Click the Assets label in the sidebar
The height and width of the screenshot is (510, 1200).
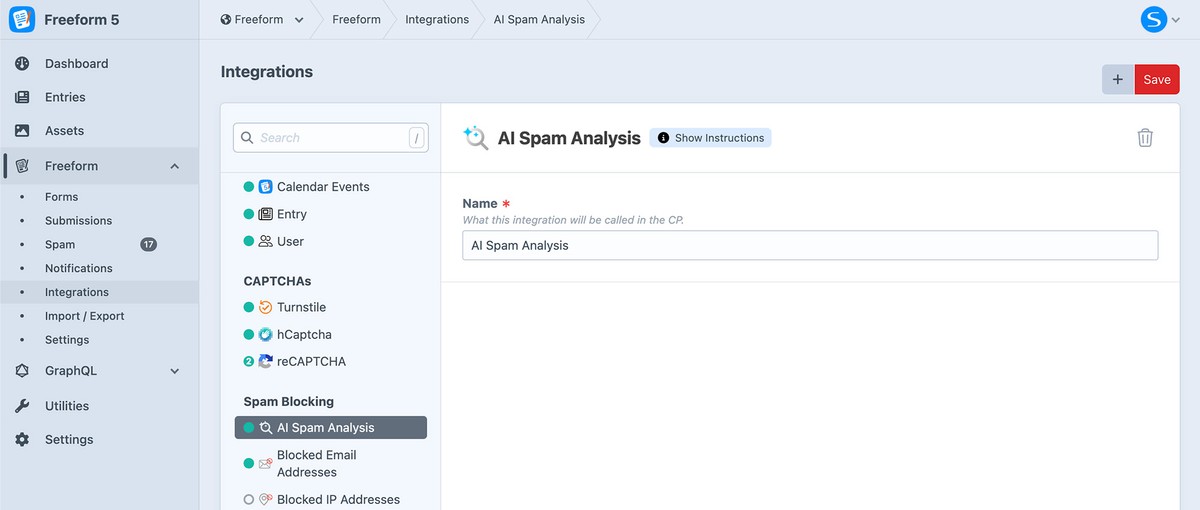pos(64,131)
